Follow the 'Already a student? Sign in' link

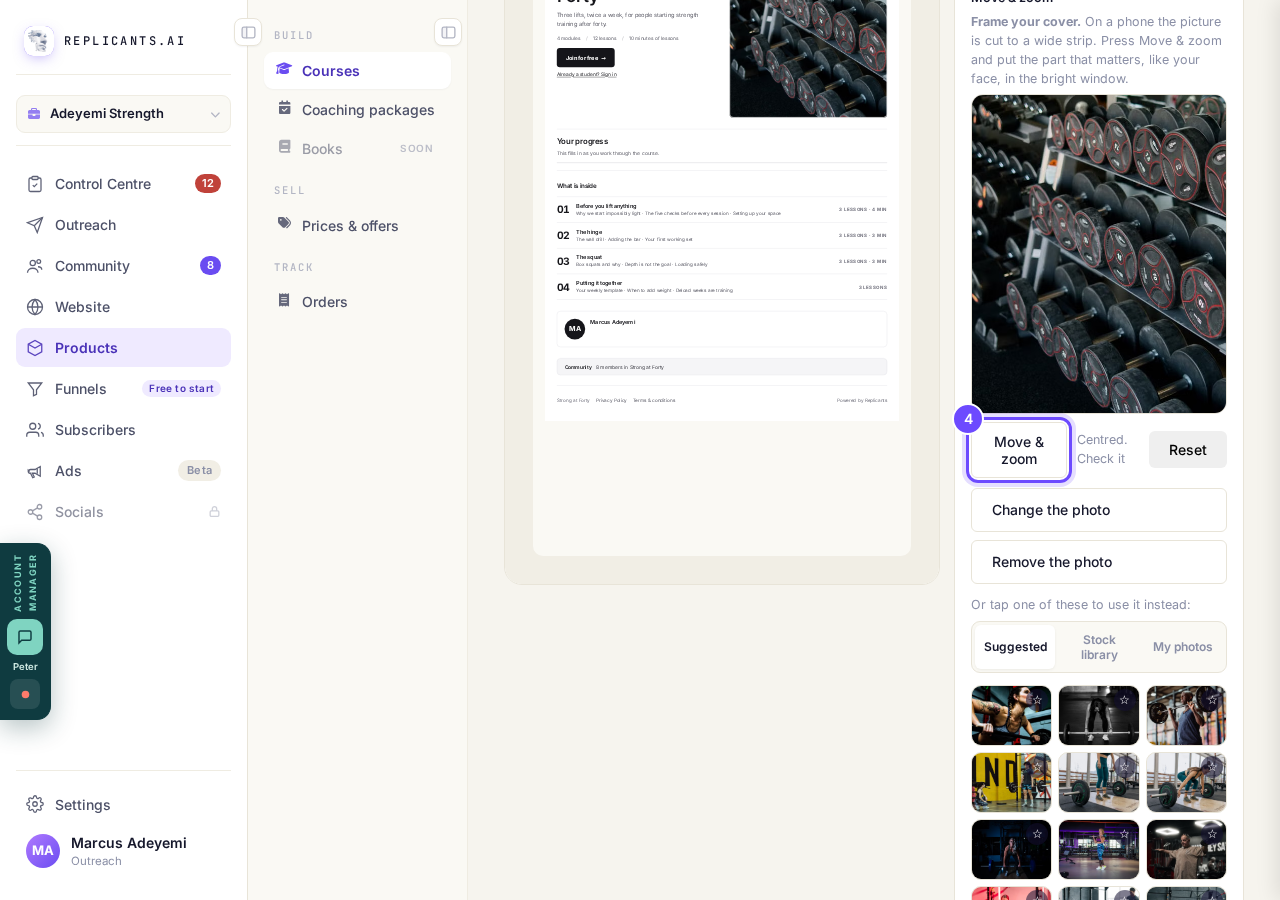pyautogui.click(x=587, y=74)
